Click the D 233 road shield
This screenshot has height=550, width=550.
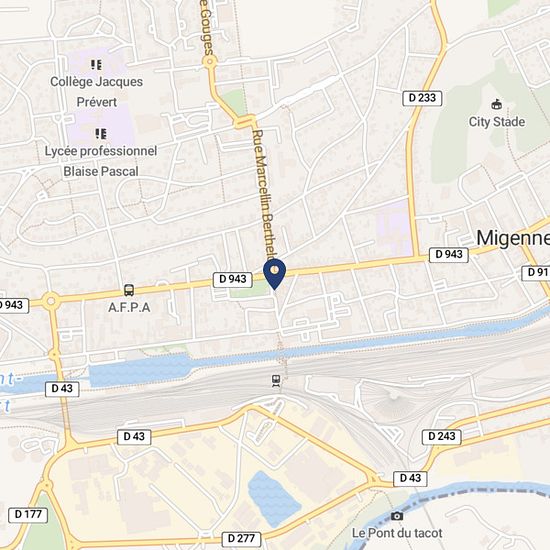(422, 98)
